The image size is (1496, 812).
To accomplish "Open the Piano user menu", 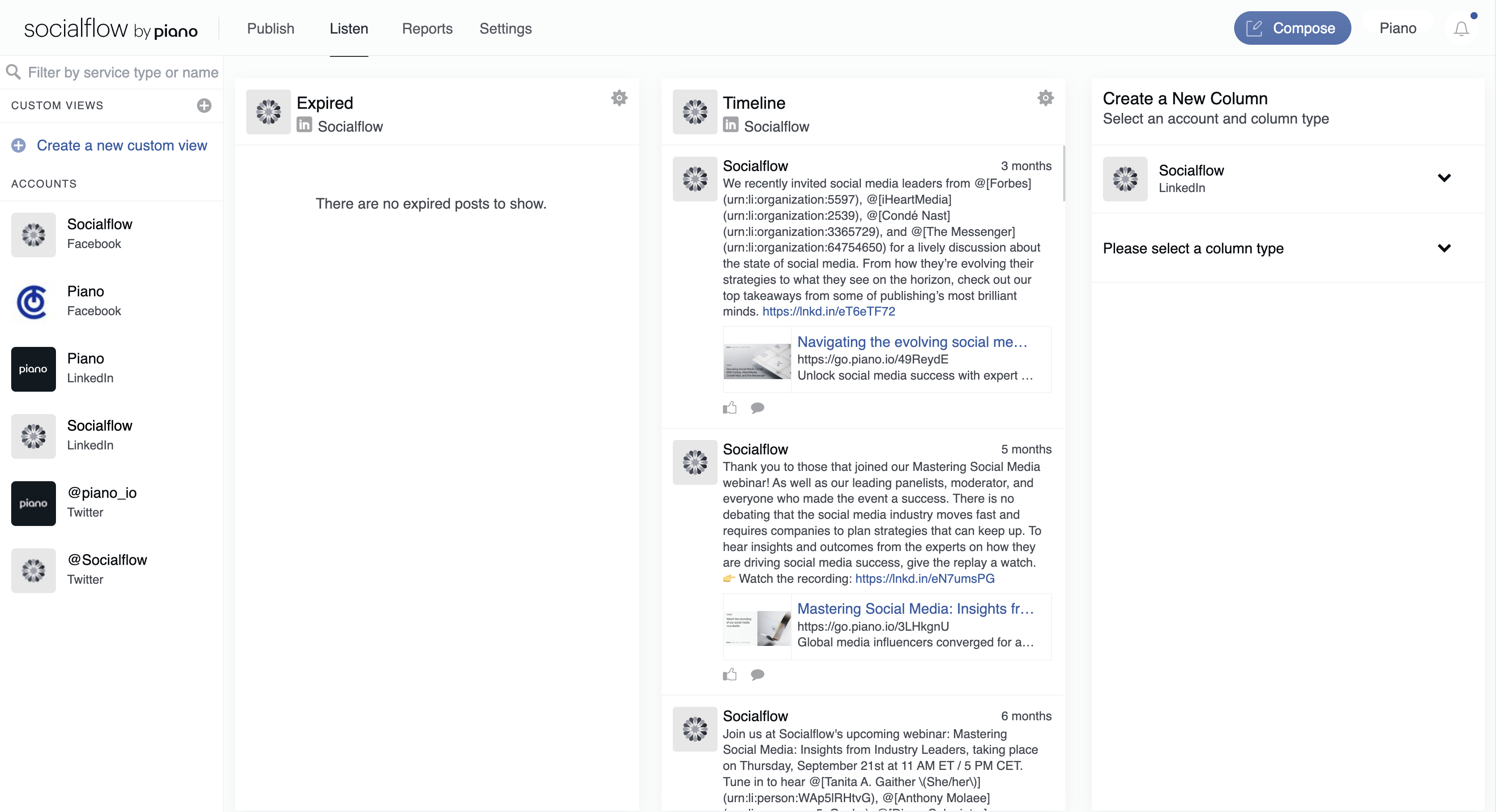I will 1397,28.
